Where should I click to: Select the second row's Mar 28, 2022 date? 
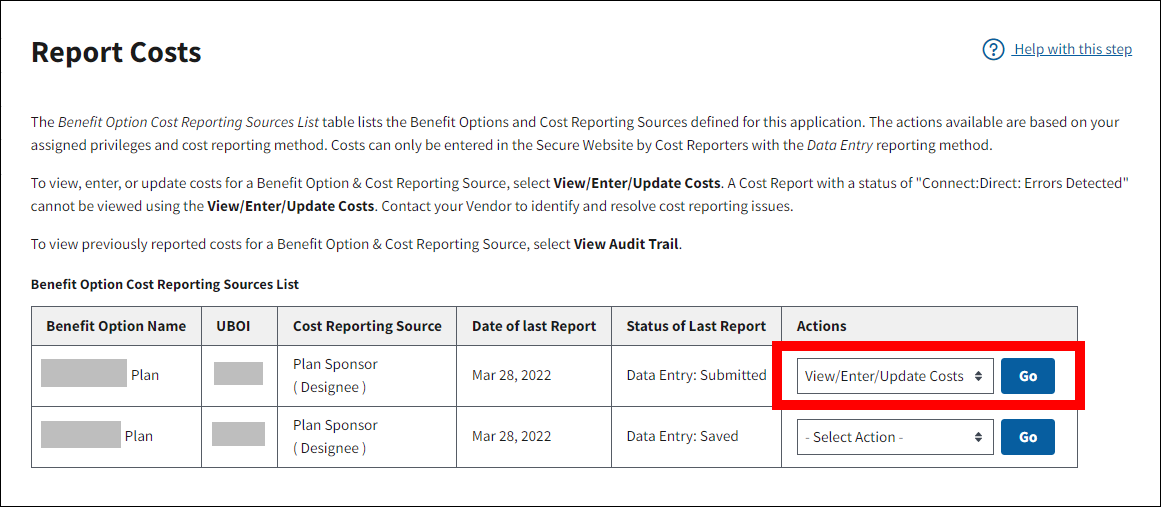pos(512,437)
